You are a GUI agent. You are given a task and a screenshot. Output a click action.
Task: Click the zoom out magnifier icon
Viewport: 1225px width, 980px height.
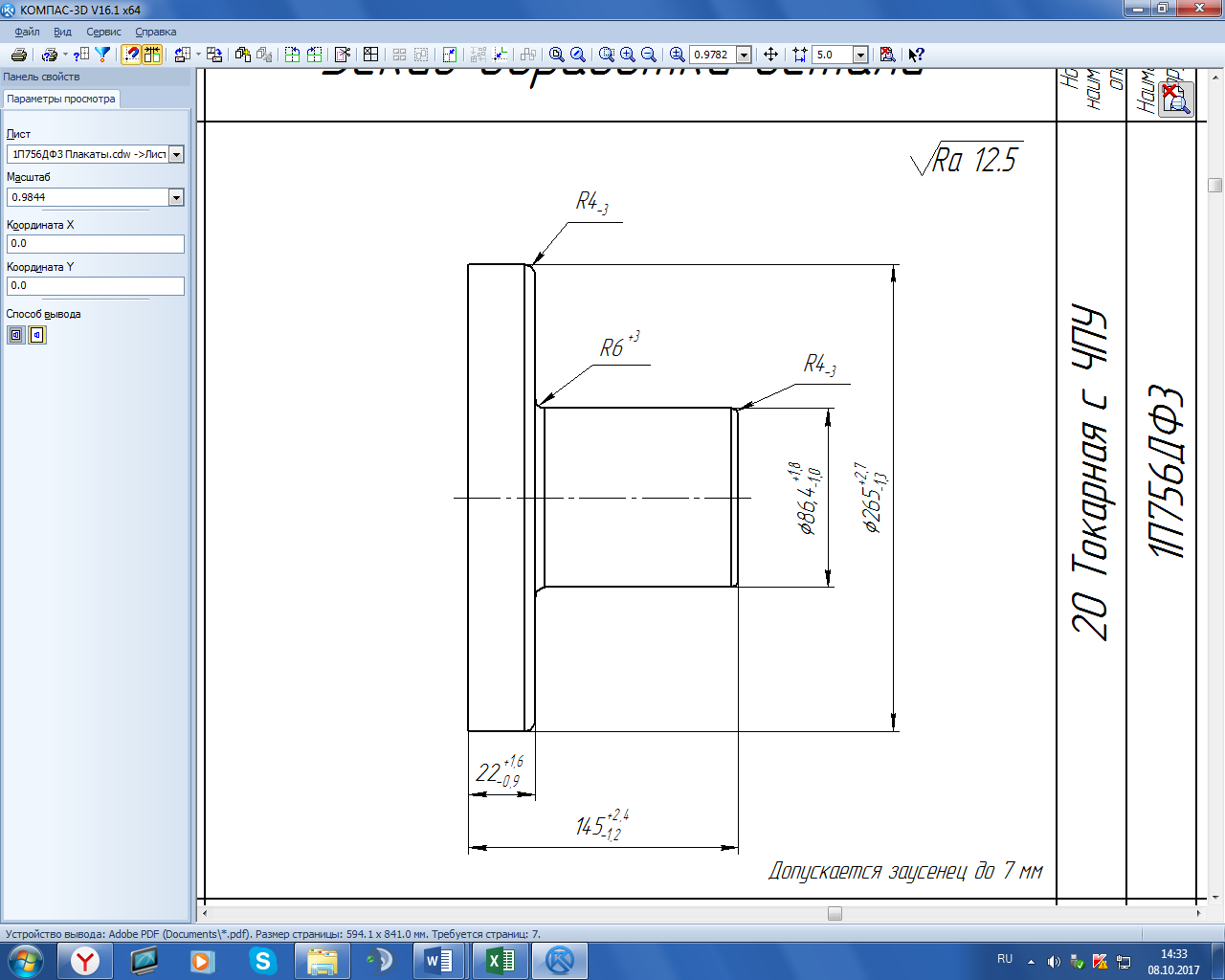click(x=648, y=55)
